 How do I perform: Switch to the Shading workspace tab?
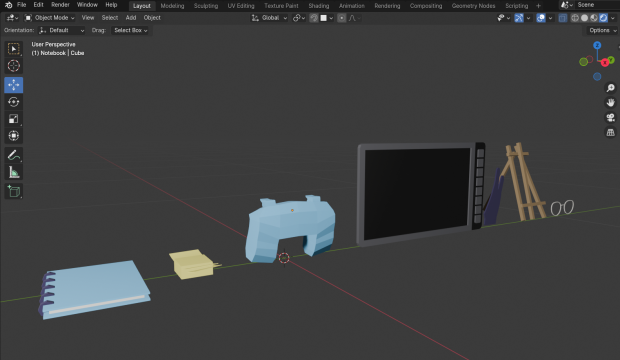[319, 6]
